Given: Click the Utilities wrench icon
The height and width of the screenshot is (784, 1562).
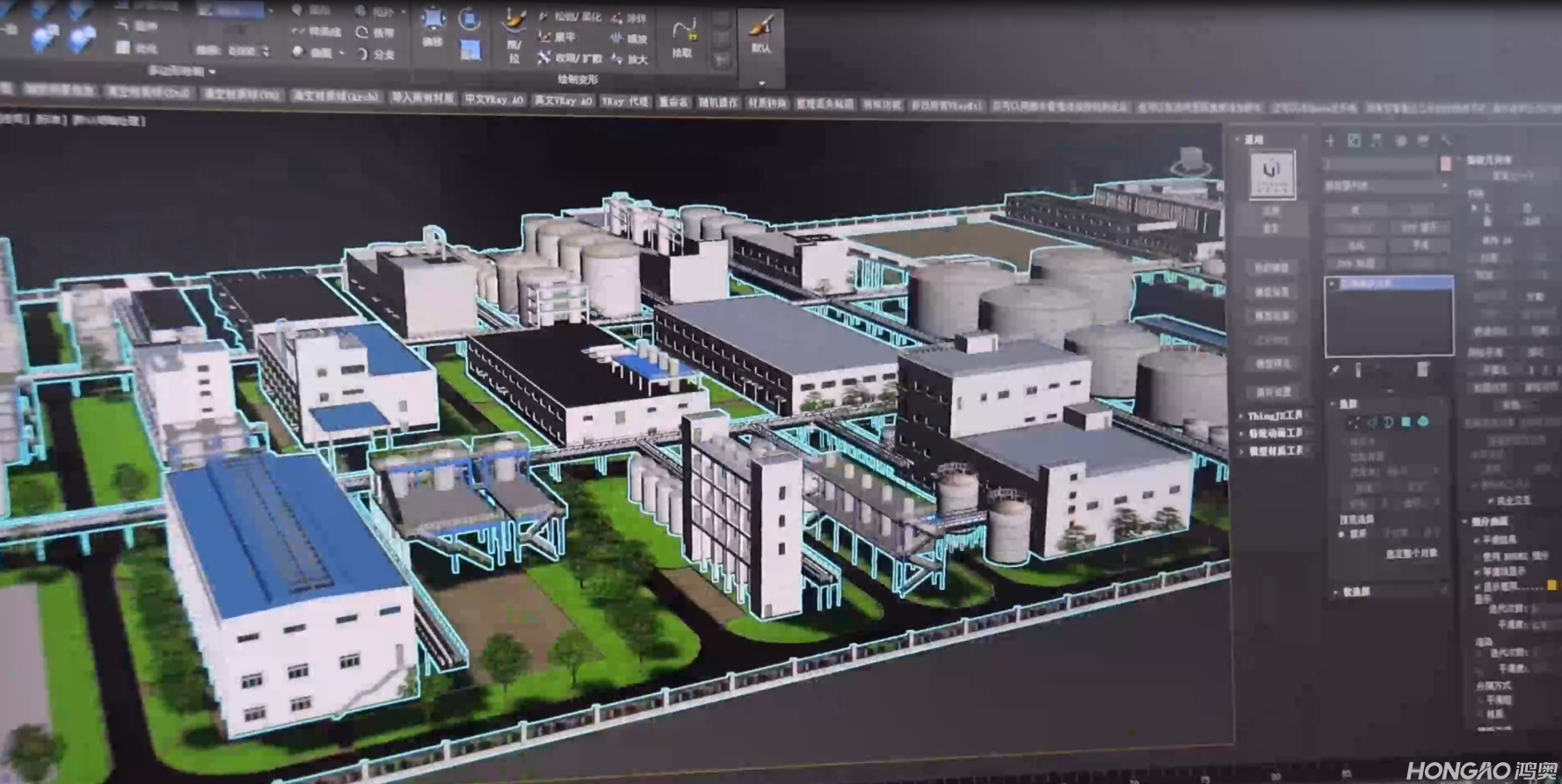Looking at the screenshot, I should (1447, 141).
